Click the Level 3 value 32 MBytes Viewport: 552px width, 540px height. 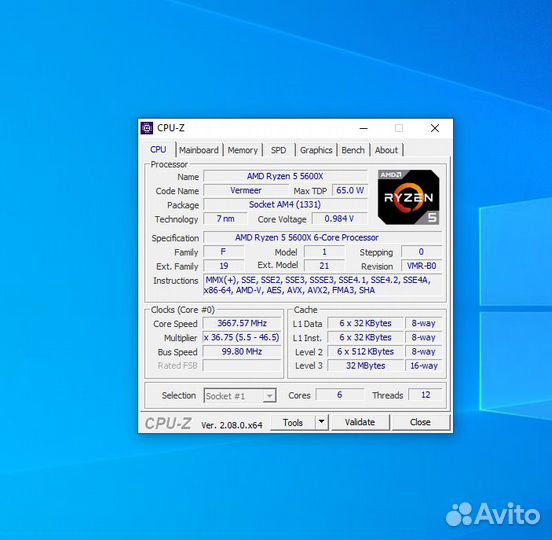[365, 365]
